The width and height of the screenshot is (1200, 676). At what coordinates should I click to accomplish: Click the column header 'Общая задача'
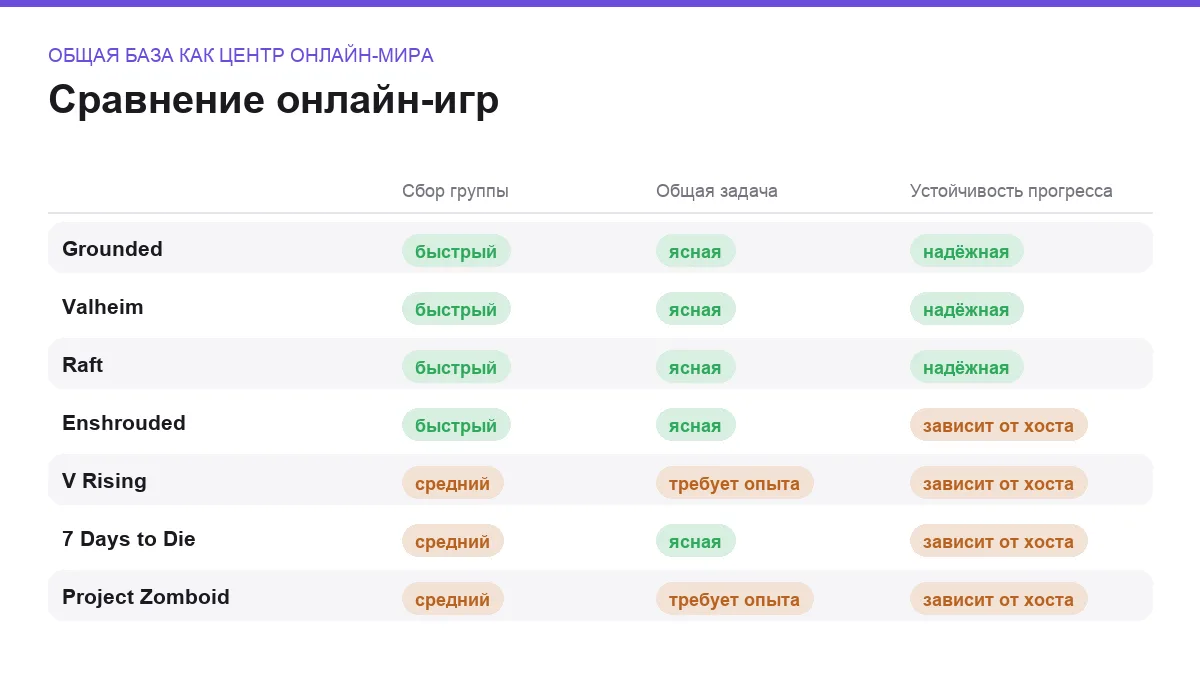click(x=716, y=191)
